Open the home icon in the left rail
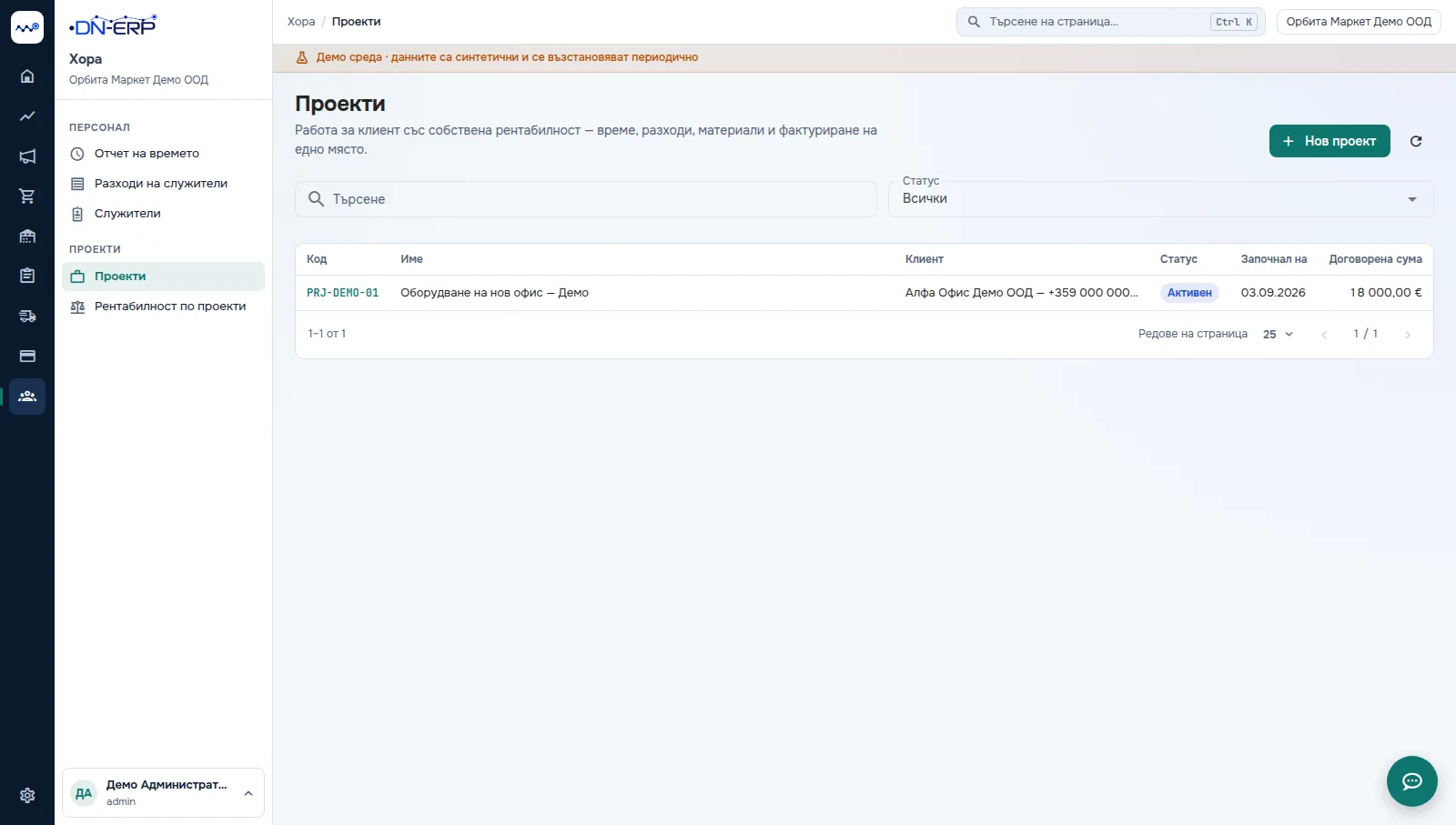The image size is (1456, 825). pos(27,76)
